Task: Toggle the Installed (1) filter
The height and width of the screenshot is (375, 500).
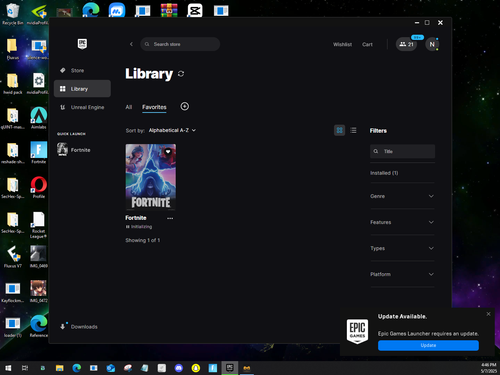Action: pos(384,173)
